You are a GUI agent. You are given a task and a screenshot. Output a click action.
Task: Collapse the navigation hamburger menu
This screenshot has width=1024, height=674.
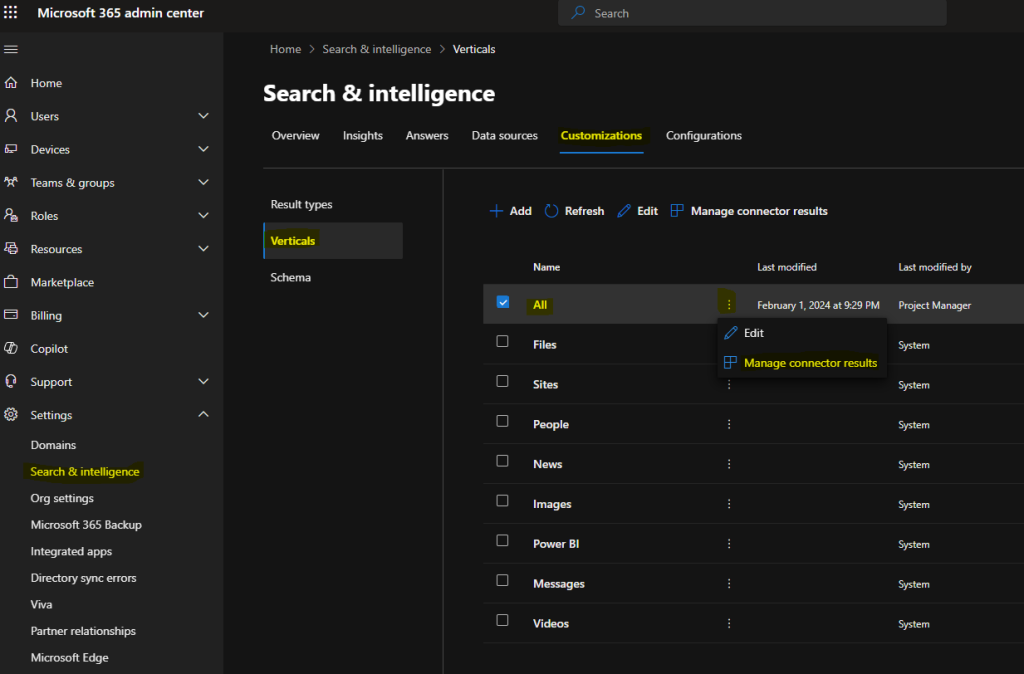pos(11,50)
